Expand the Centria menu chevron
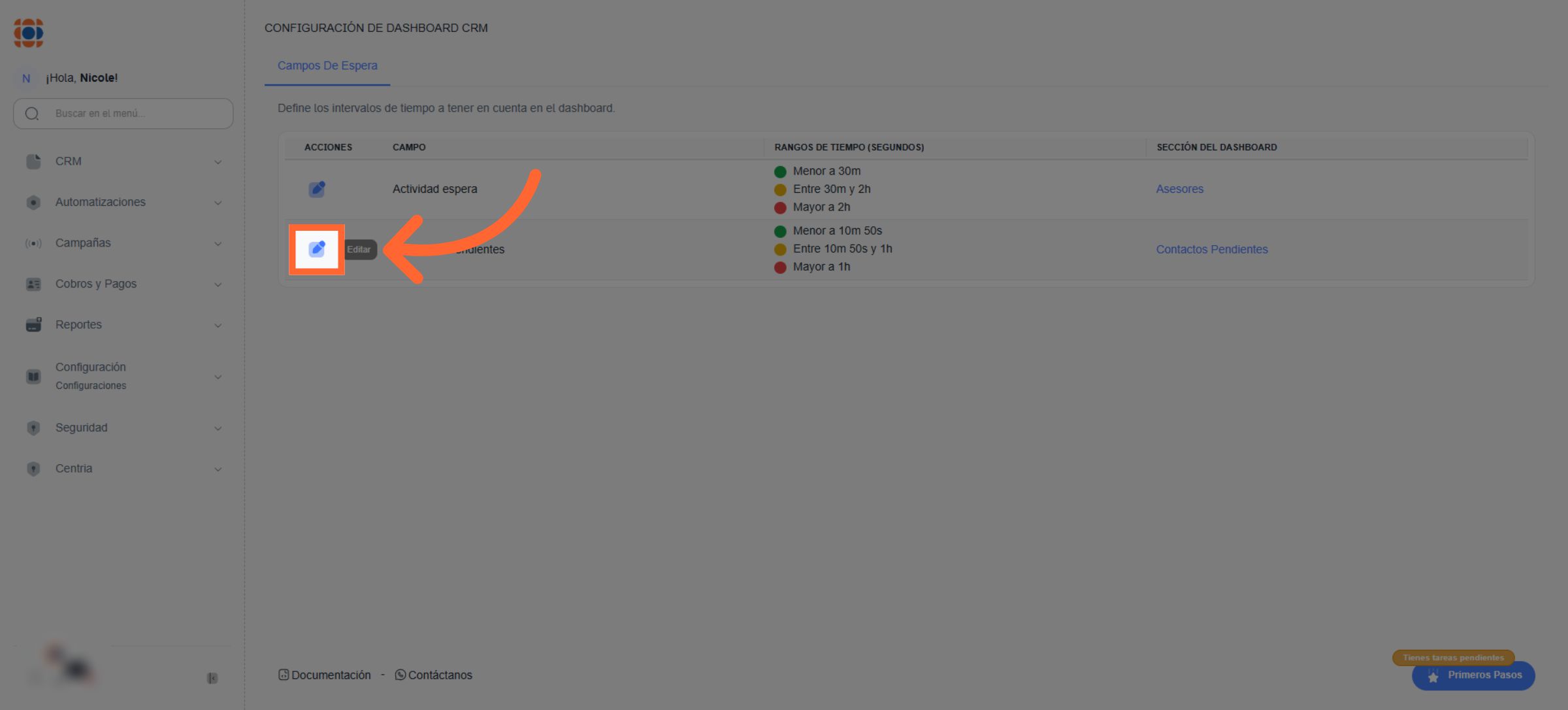 pyautogui.click(x=218, y=469)
